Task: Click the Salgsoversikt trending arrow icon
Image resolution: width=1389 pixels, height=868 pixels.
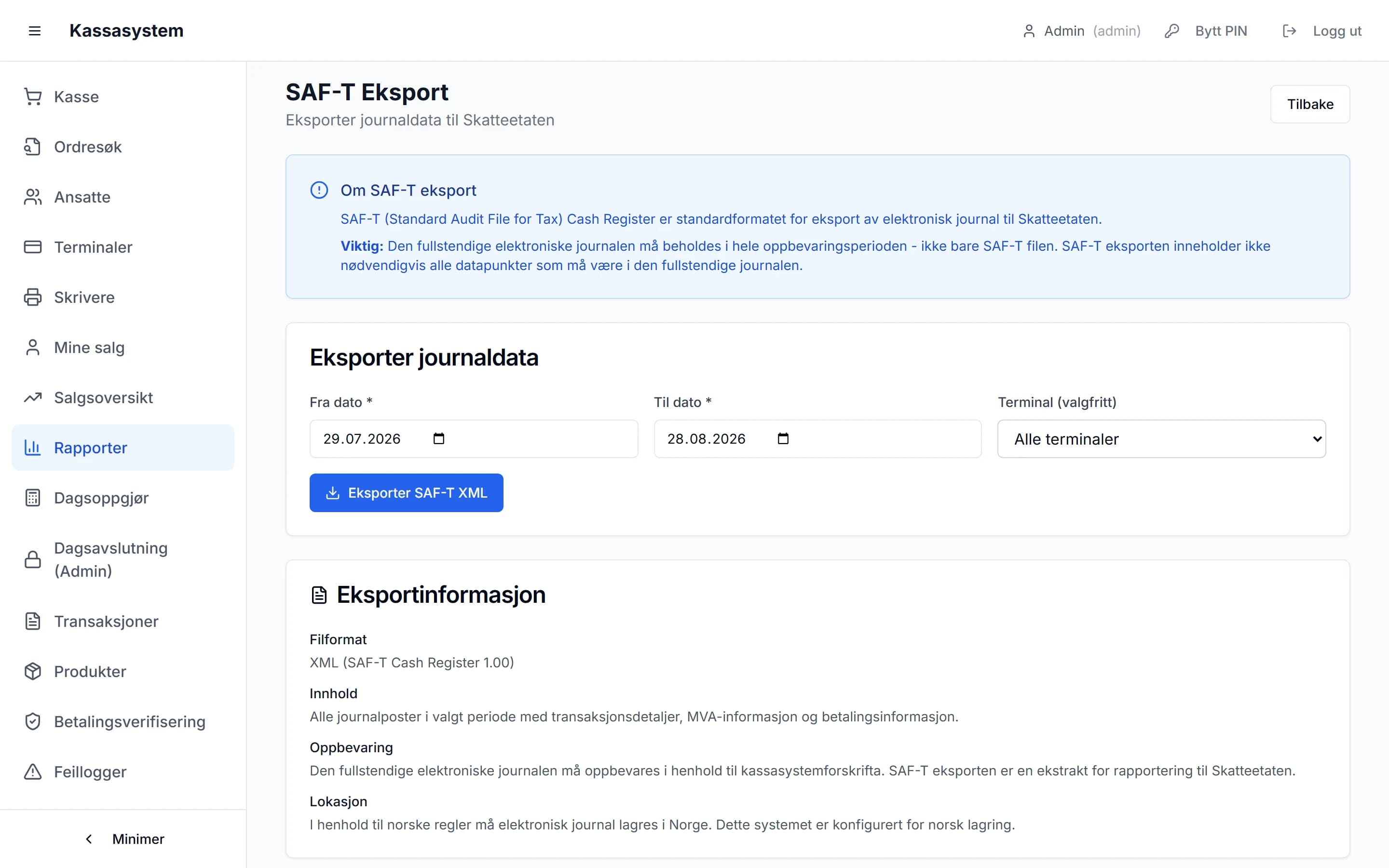Action: (x=33, y=397)
